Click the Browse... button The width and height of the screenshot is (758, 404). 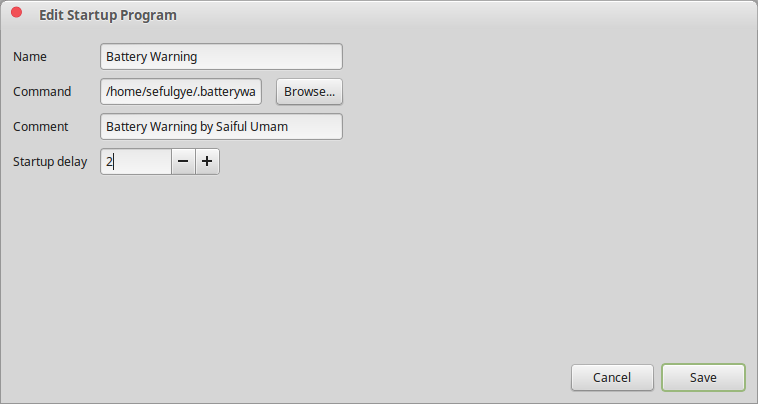click(309, 92)
